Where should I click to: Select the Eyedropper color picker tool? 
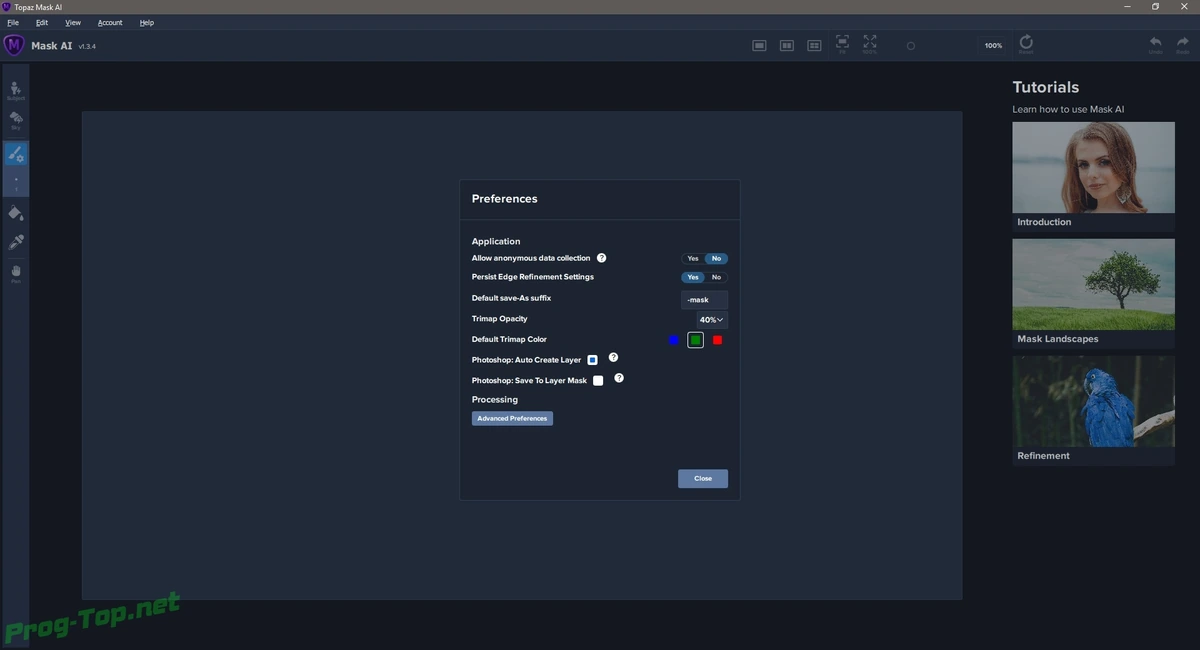pyautogui.click(x=16, y=242)
